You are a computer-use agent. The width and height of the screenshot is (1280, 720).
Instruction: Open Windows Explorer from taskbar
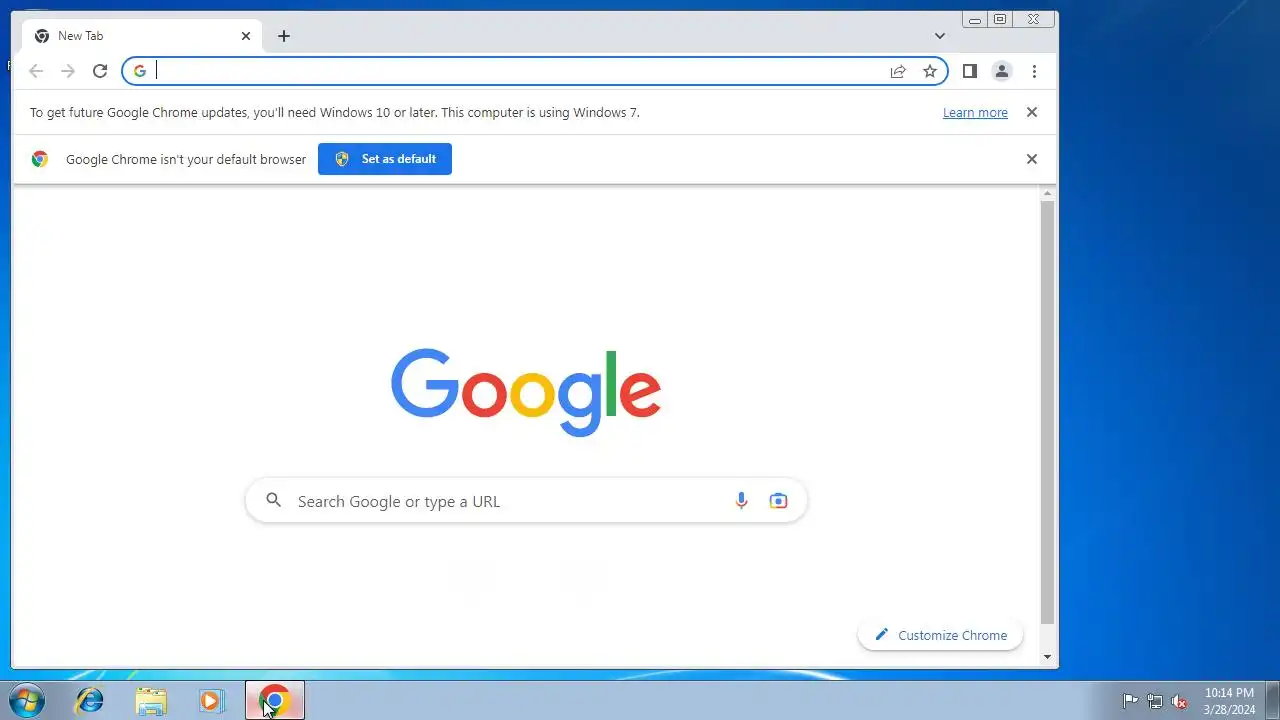151,700
